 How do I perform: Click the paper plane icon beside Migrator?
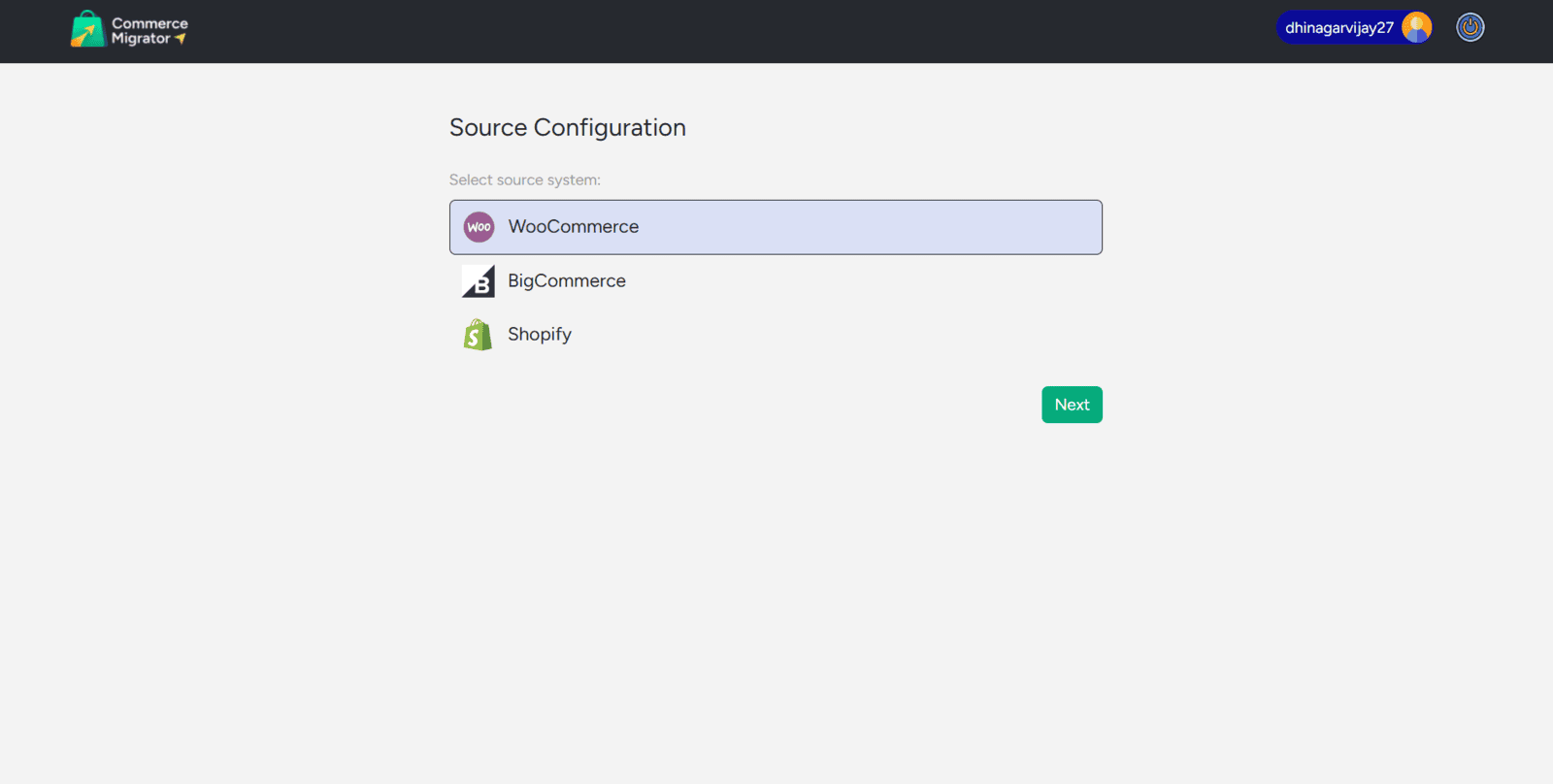coord(181,39)
